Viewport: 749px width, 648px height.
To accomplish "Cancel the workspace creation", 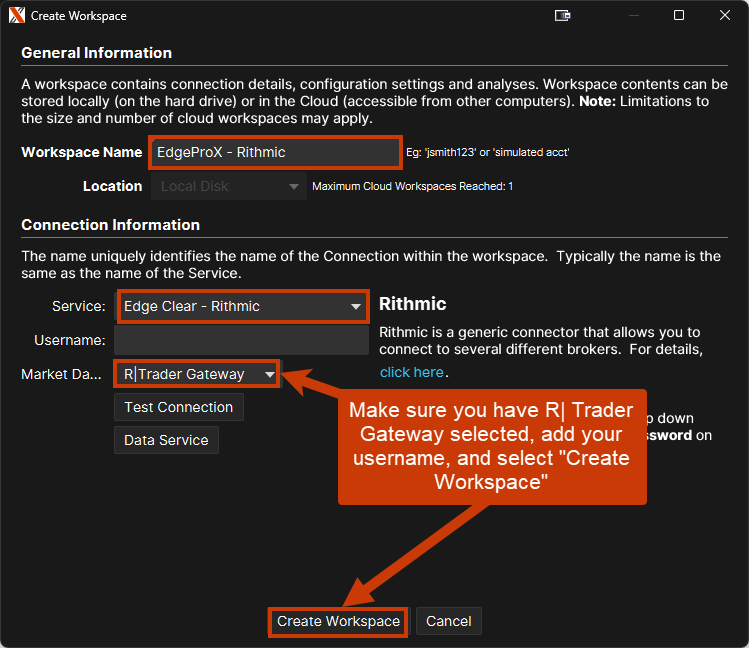I will (448, 621).
